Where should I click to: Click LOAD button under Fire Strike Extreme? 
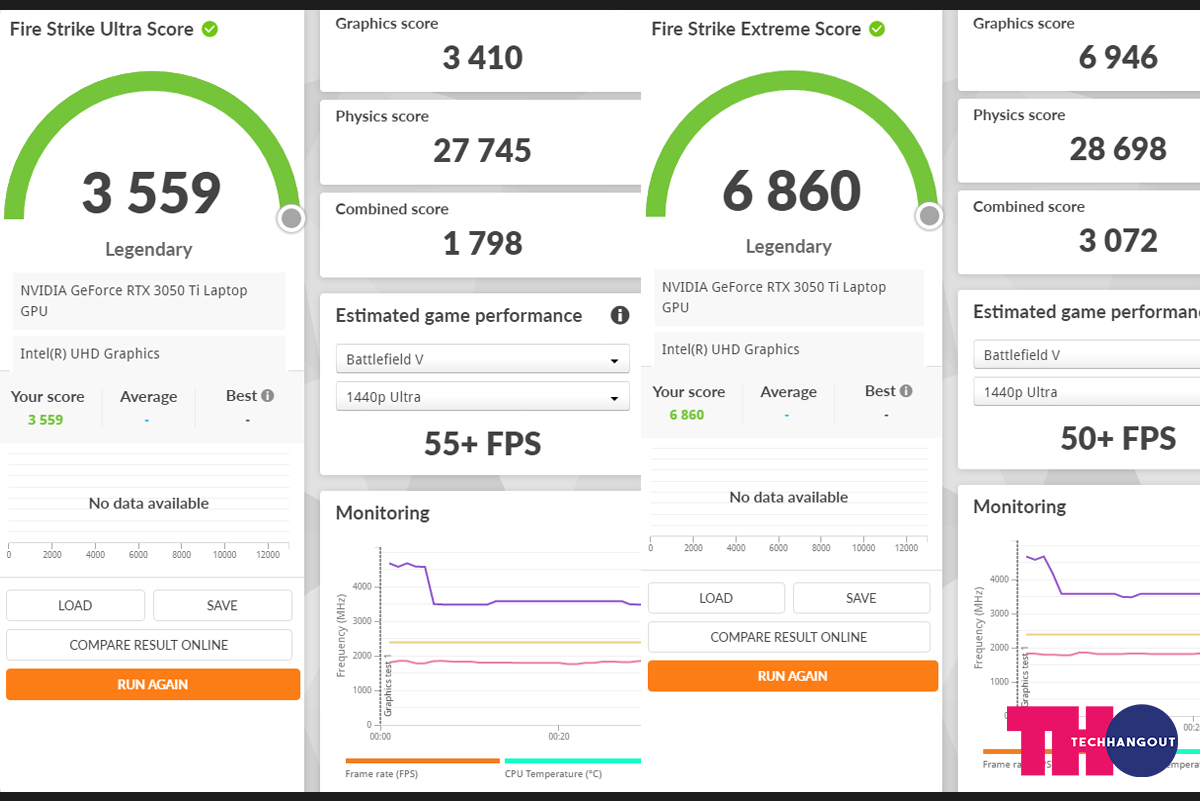pos(716,598)
